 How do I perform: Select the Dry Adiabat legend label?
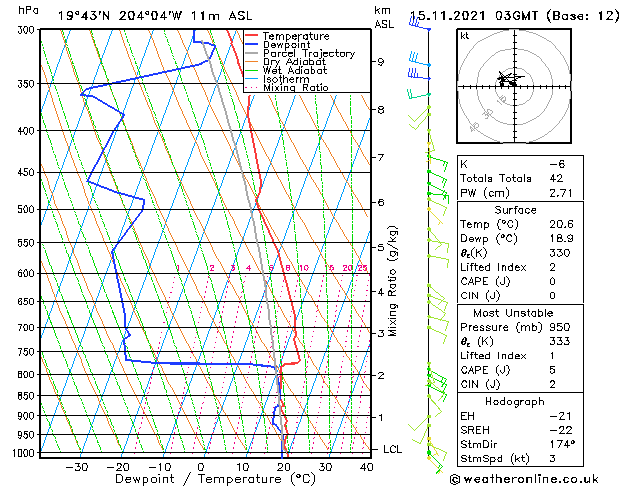click(294, 62)
